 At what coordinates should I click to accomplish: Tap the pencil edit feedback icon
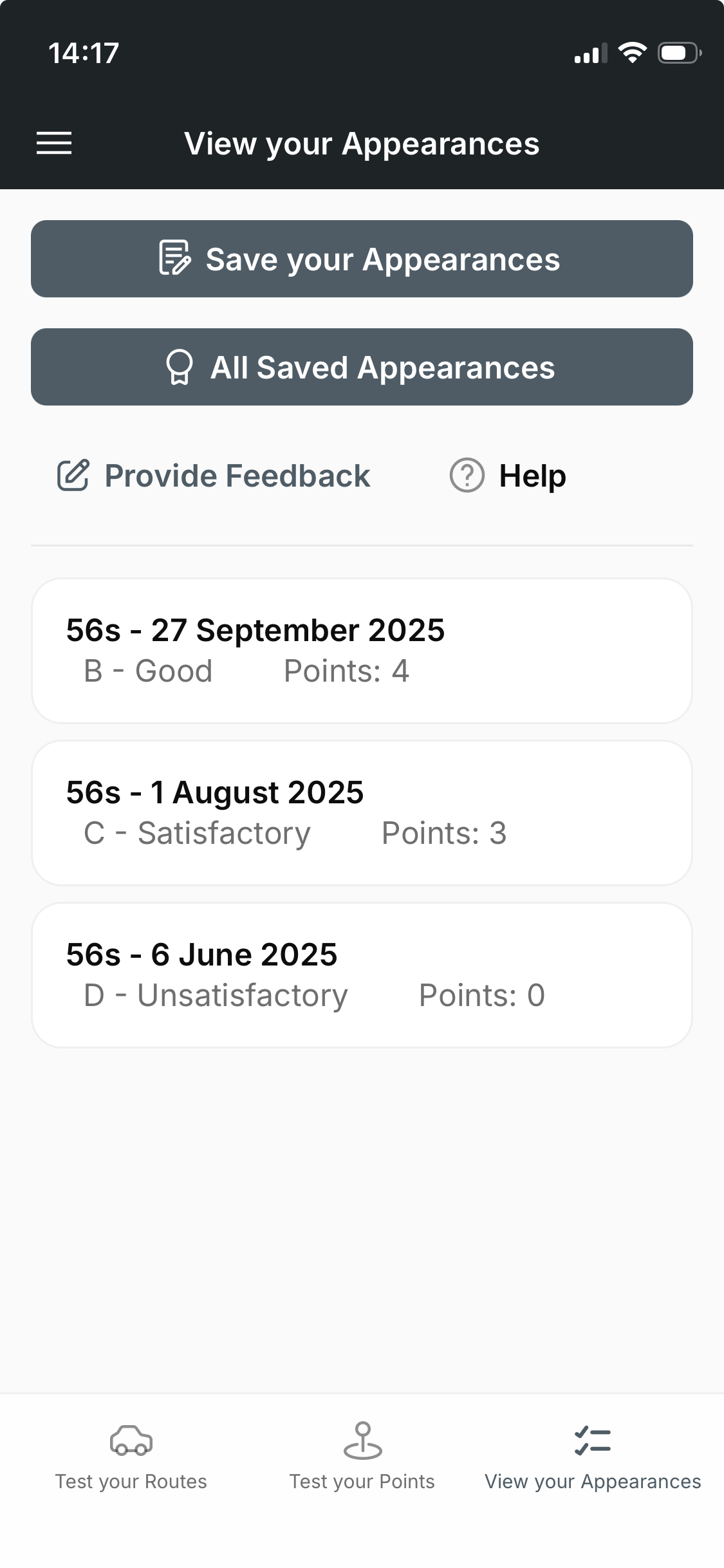point(73,476)
